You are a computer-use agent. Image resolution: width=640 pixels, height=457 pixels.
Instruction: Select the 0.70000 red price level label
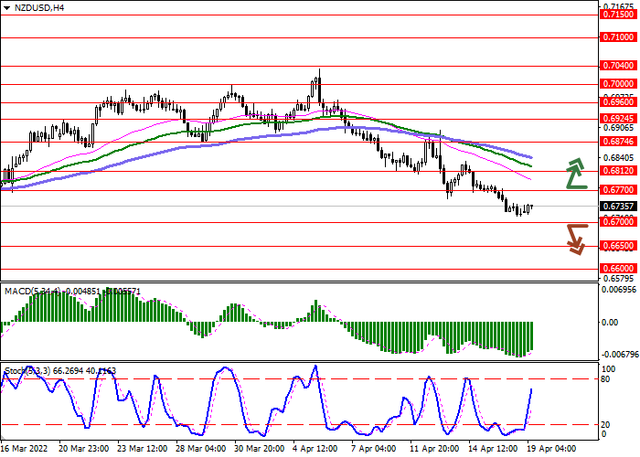tap(619, 84)
